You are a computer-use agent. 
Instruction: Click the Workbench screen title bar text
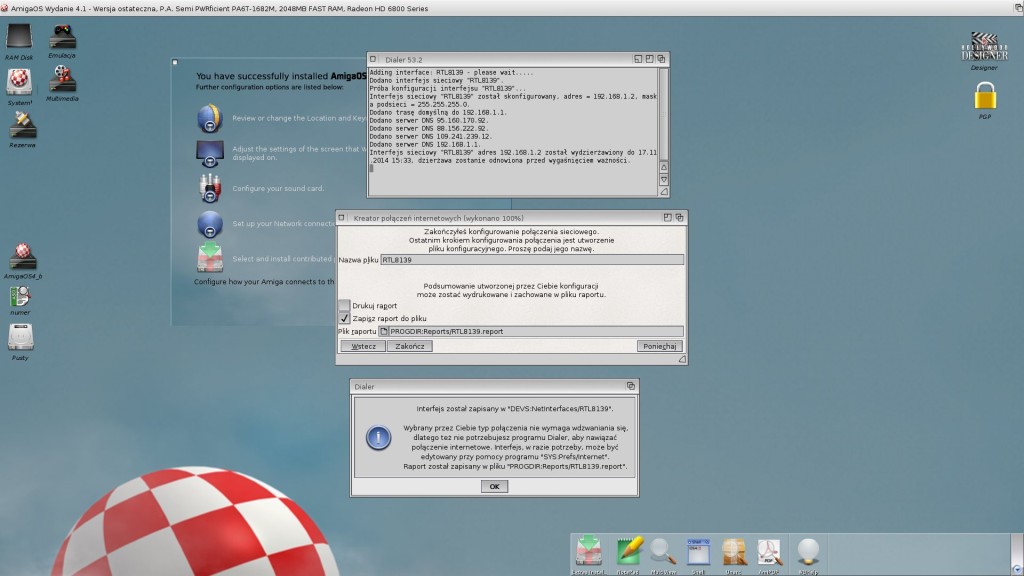click(219, 8)
